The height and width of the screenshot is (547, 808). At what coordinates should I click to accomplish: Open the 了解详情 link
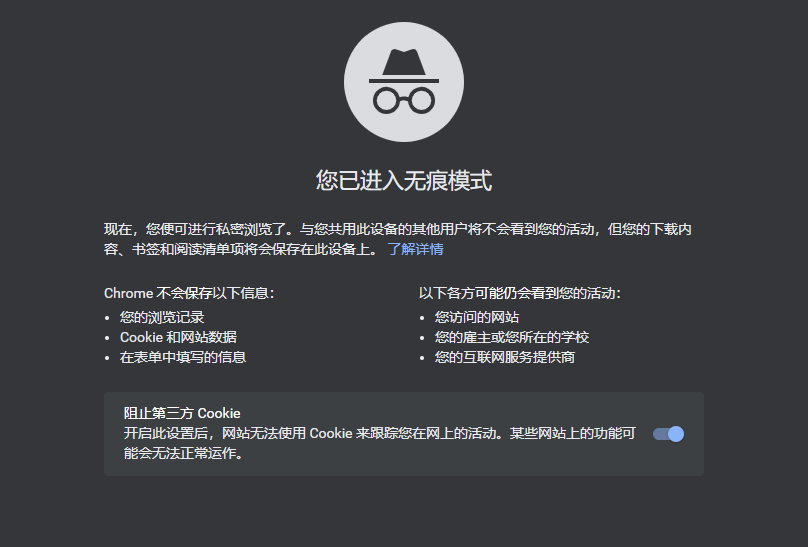(415, 249)
